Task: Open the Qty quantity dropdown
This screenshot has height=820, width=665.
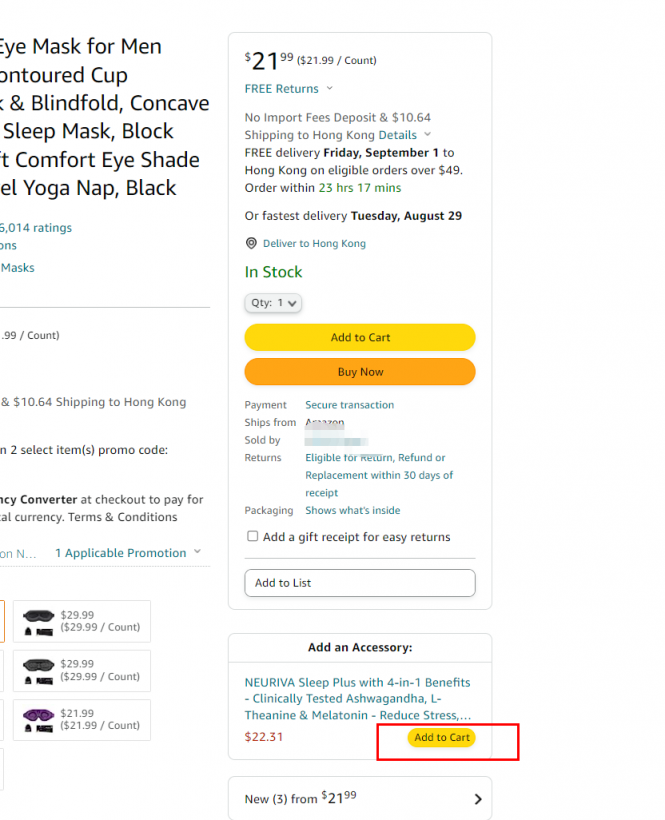Action: (x=273, y=303)
